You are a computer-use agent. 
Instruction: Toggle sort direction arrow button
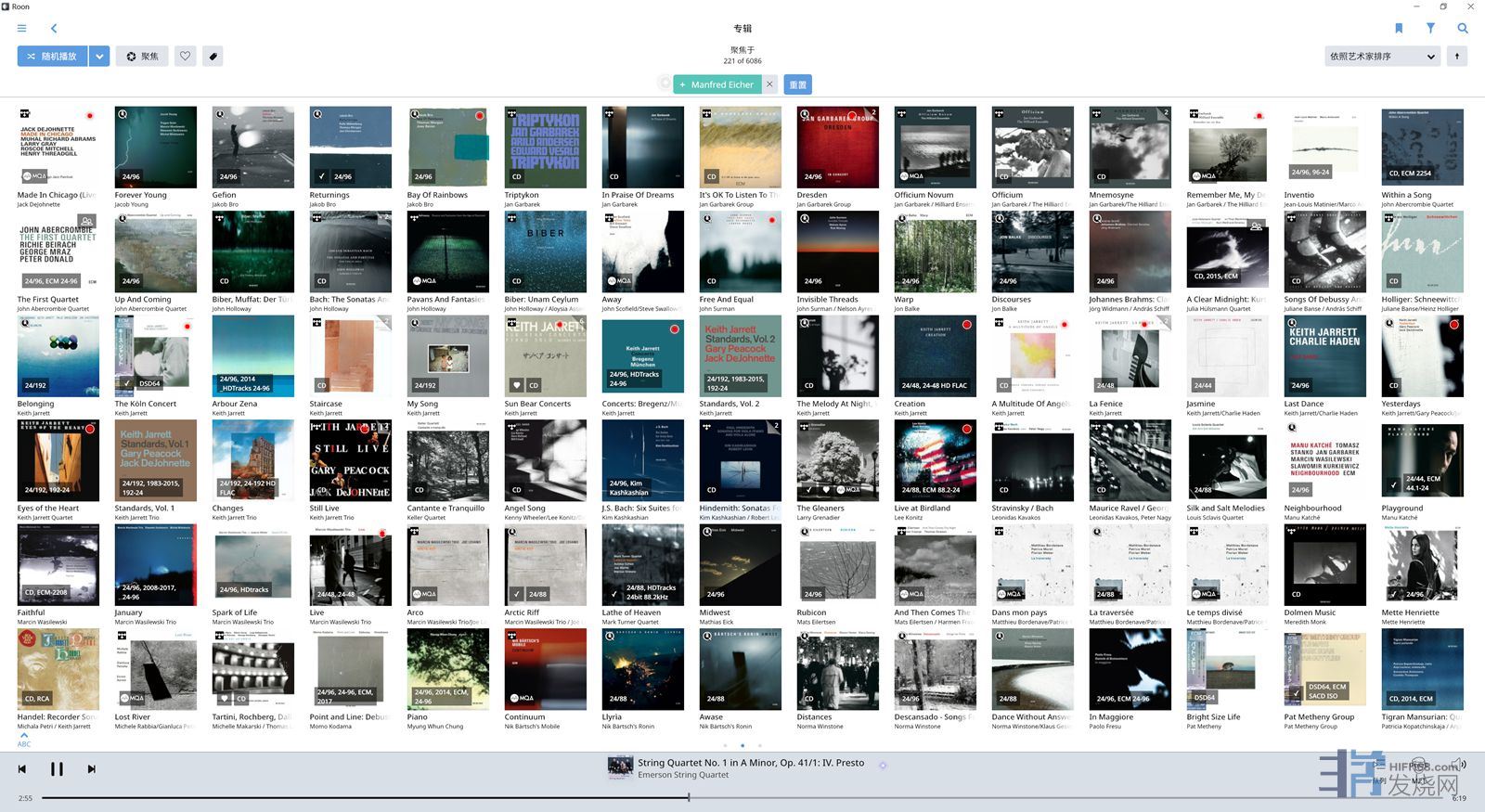1457,57
